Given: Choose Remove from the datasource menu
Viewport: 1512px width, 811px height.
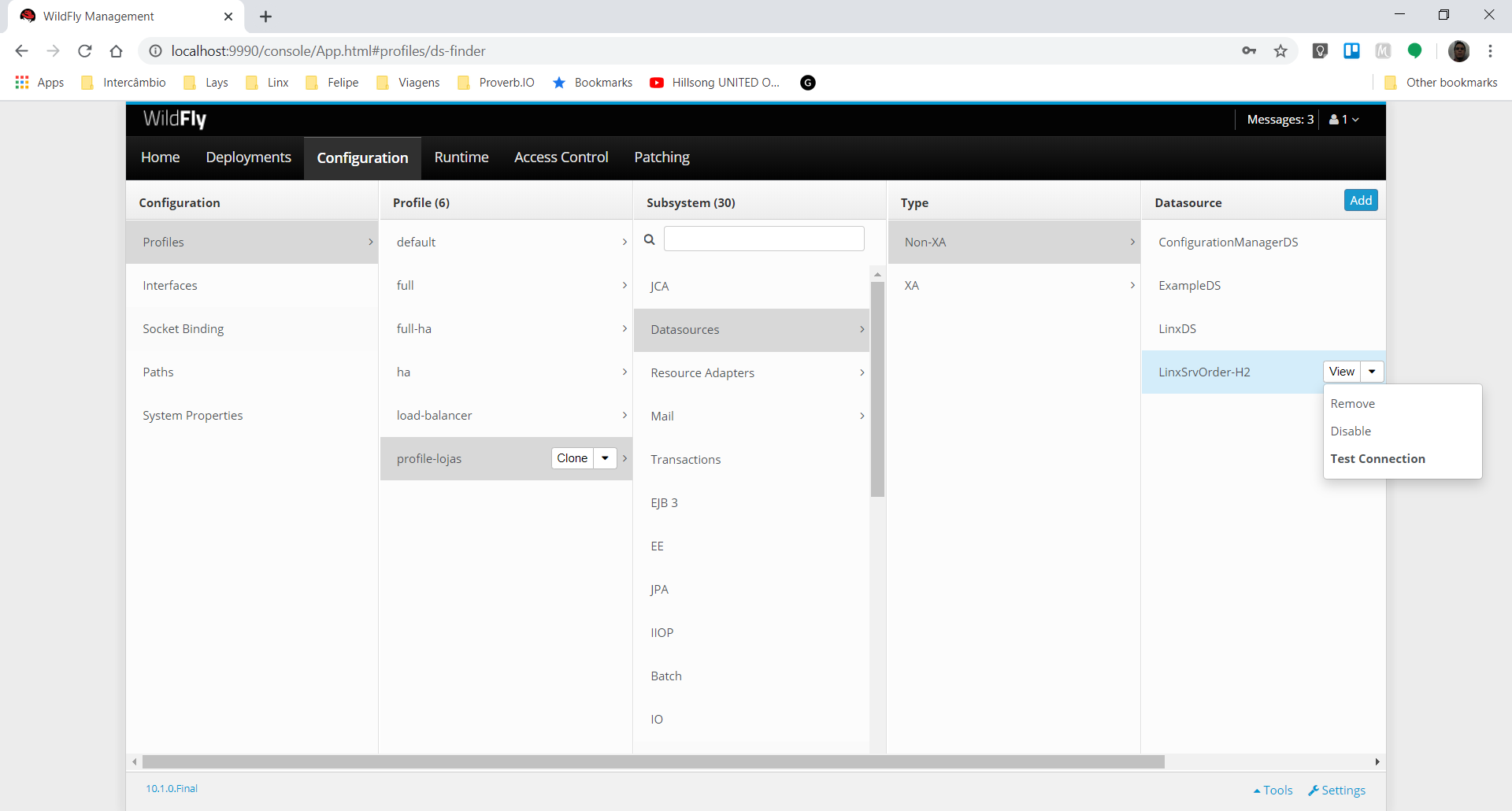Looking at the screenshot, I should [x=1353, y=404].
